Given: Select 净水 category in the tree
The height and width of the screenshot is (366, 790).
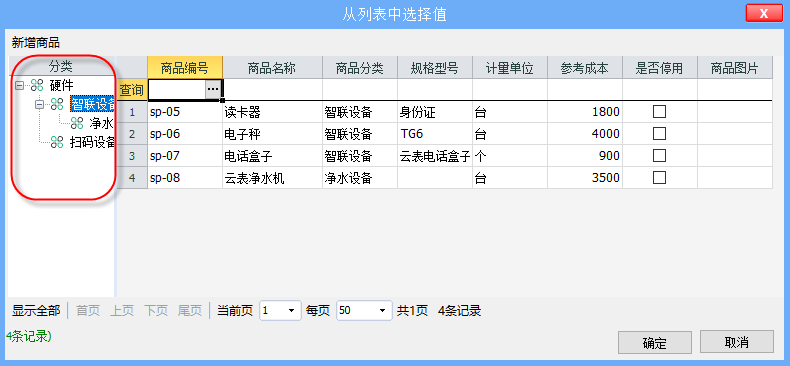Looking at the screenshot, I should [x=101, y=123].
